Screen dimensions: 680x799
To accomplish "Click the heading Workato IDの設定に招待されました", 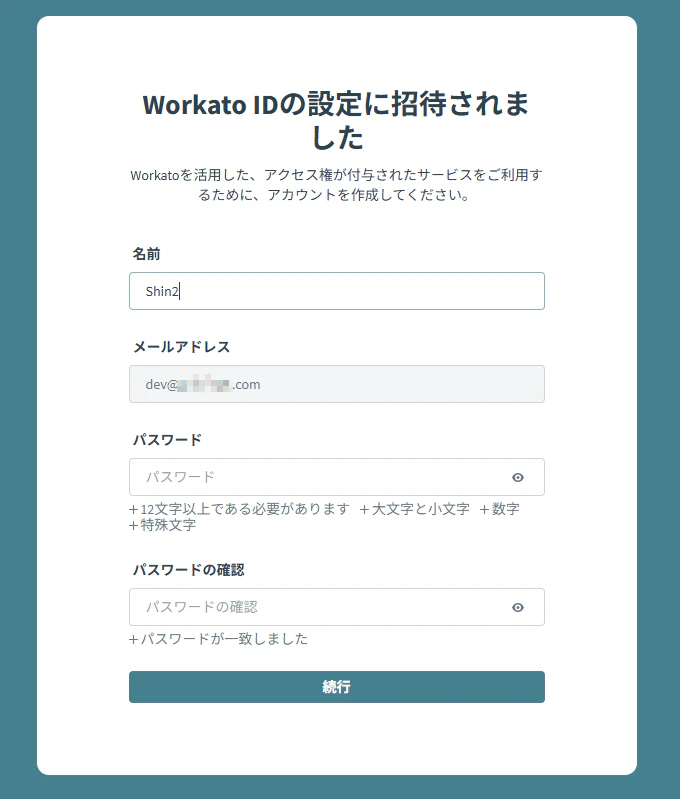I will pyautogui.click(x=336, y=121).
